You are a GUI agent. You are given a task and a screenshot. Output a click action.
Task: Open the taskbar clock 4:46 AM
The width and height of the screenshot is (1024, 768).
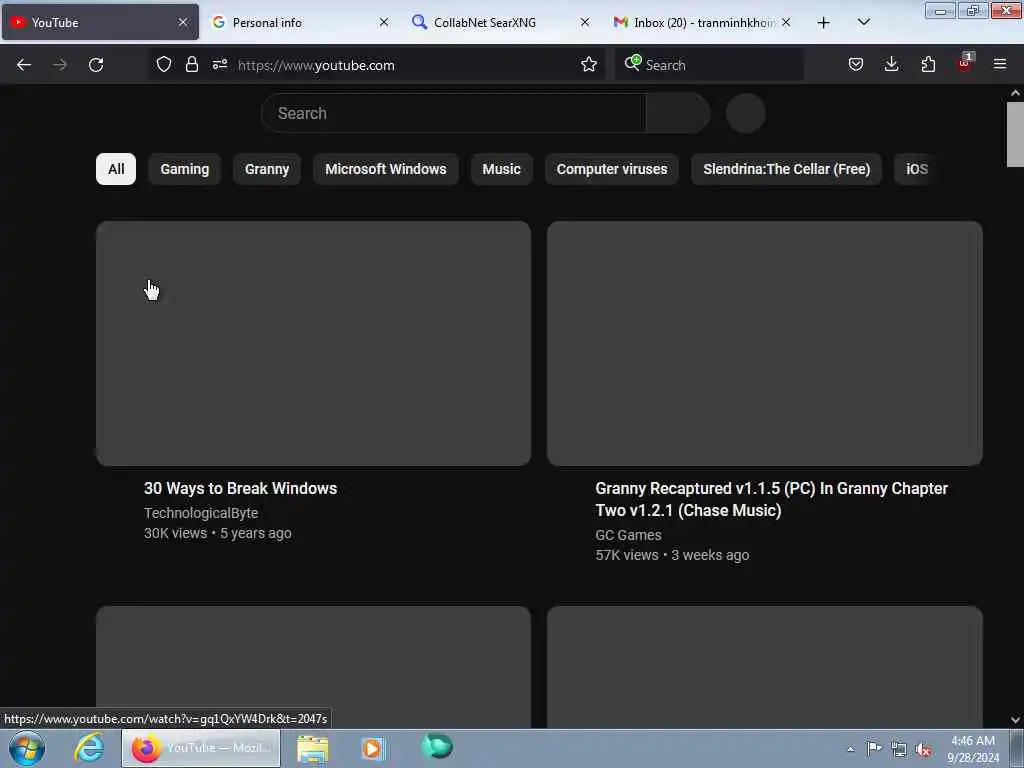click(x=973, y=749)
